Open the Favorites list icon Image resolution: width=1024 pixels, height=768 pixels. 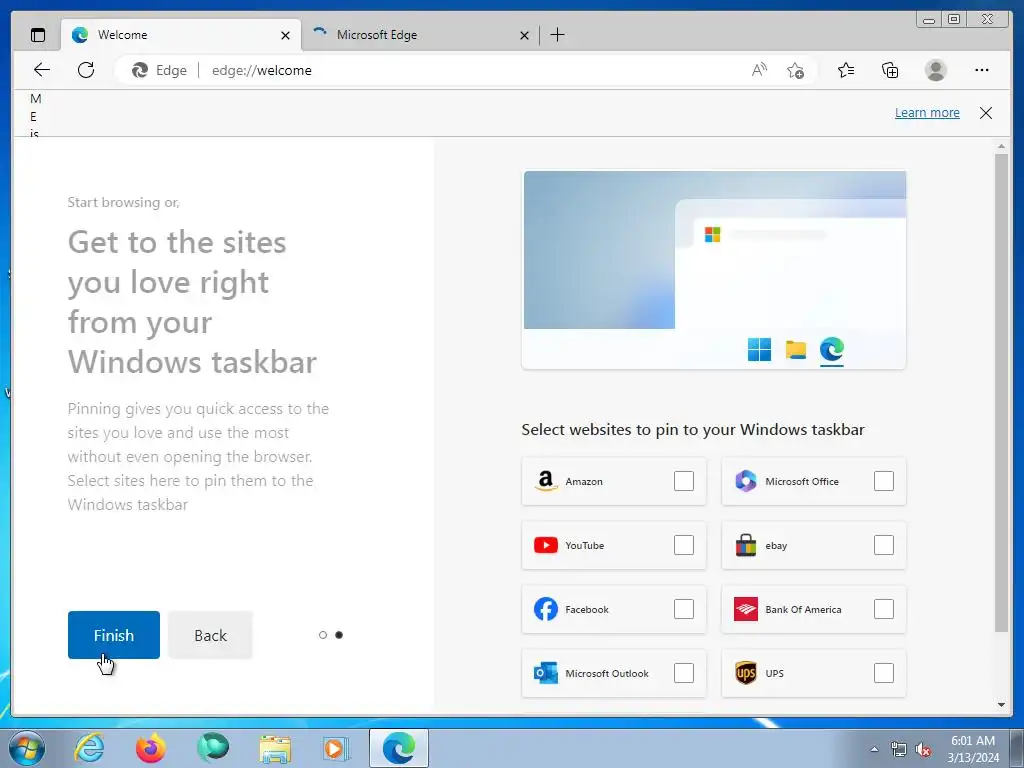846,70
